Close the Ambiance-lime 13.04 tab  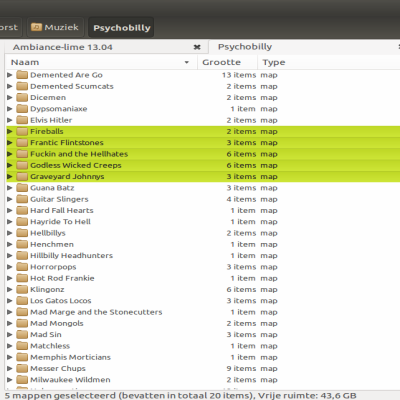197,47
